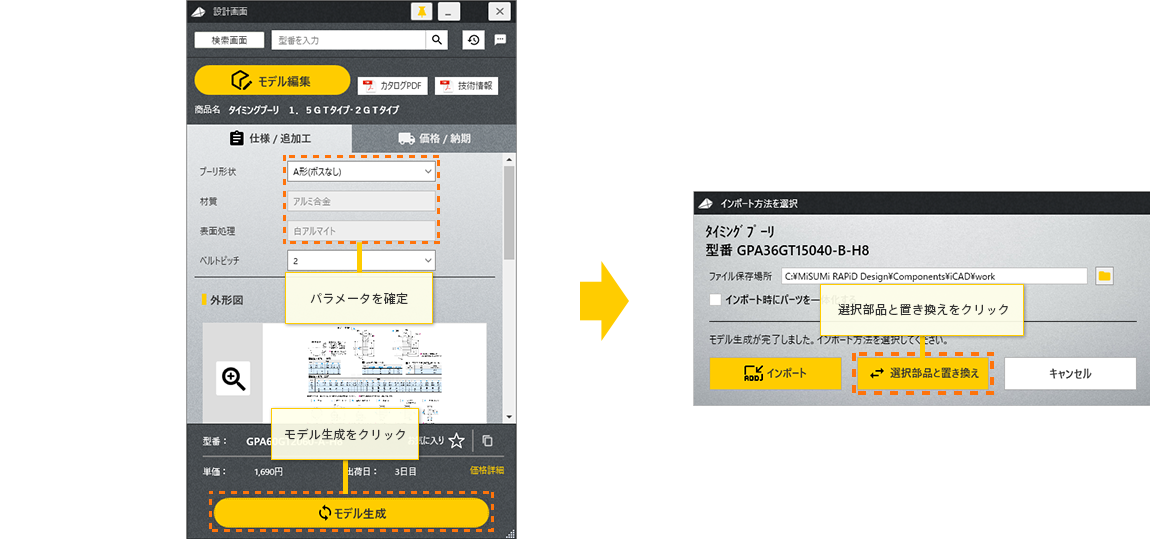Open the 技術情報 PDF
This screenshot has height=539, width=1150.
[466, 86]
